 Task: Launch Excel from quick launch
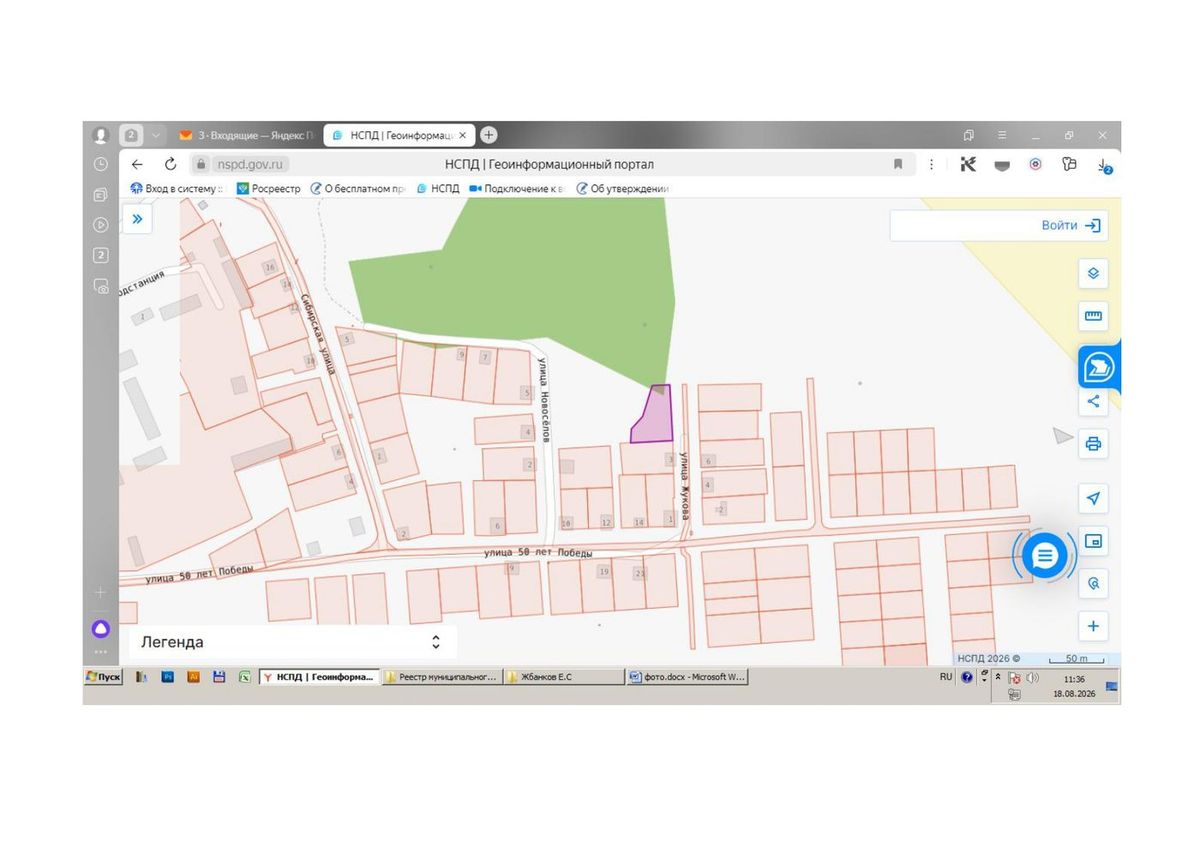(x=244, y=677)
